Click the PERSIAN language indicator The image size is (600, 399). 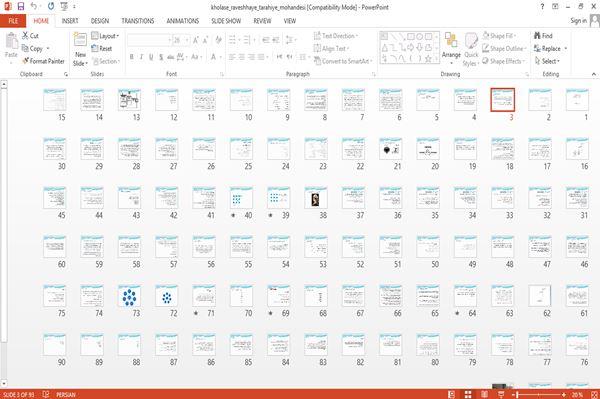[66, 394]
